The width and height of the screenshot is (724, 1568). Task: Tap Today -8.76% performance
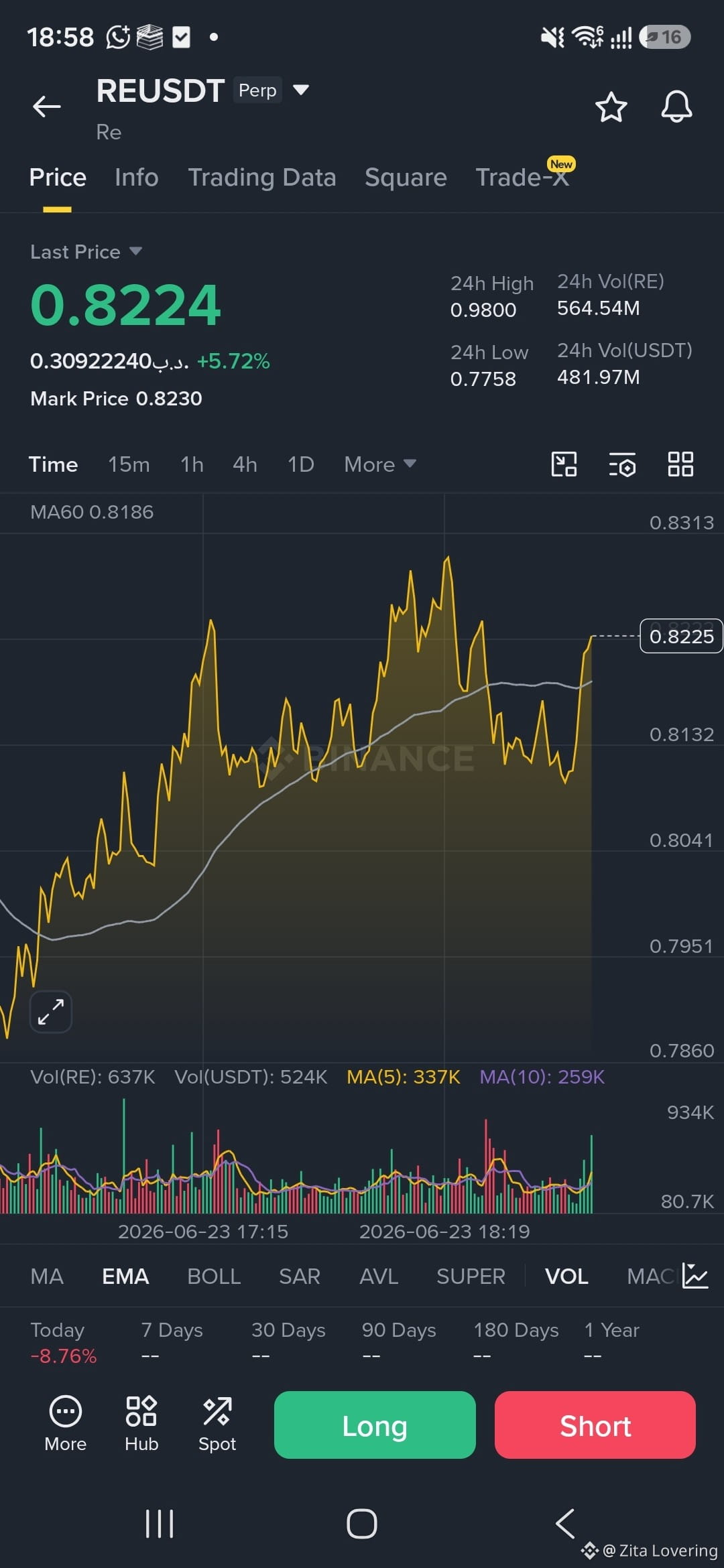tap(64, 1343)
